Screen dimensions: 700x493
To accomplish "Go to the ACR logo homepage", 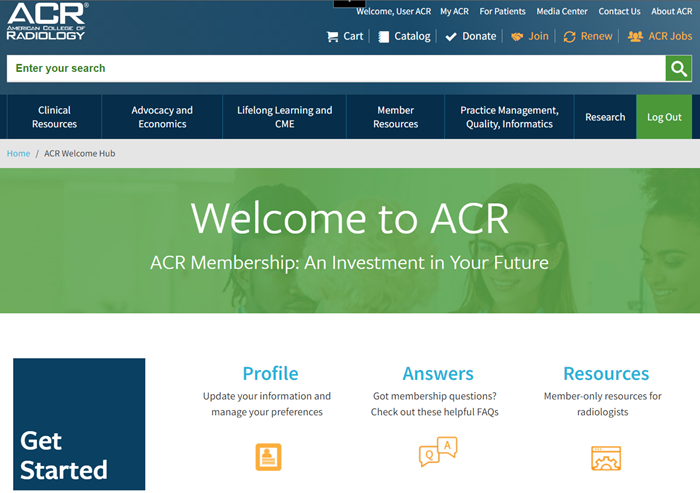I will coord(47,21).
